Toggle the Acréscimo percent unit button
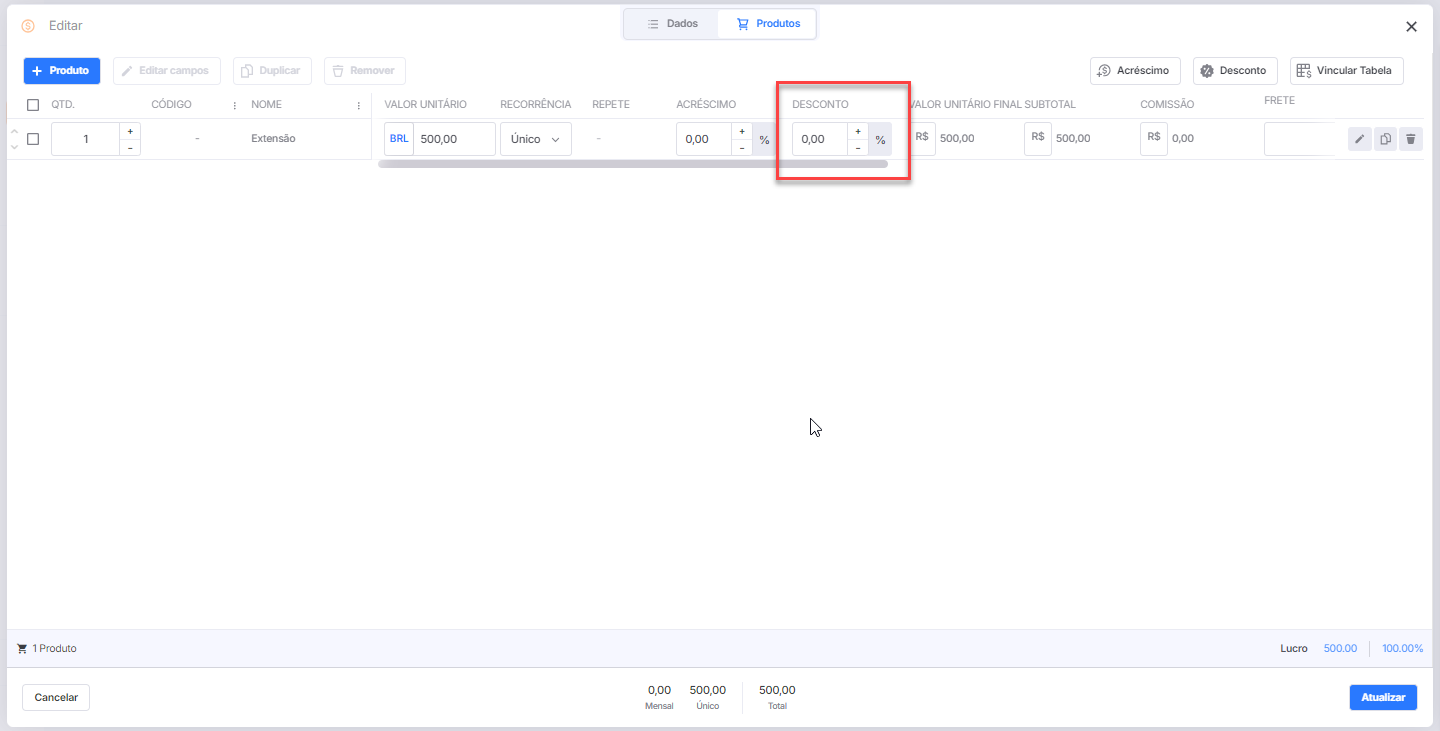 coord(764,139)
